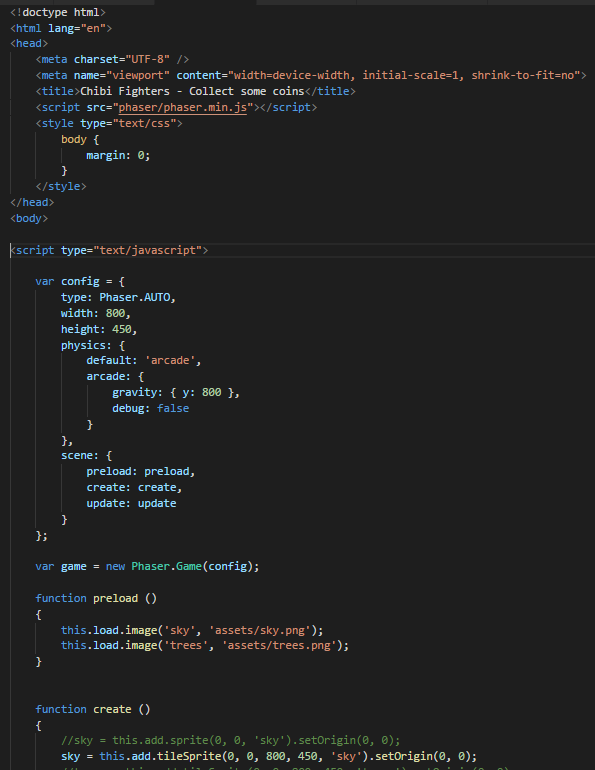
Task: Place cursor on the doctype html line
Action: [57, 12]
